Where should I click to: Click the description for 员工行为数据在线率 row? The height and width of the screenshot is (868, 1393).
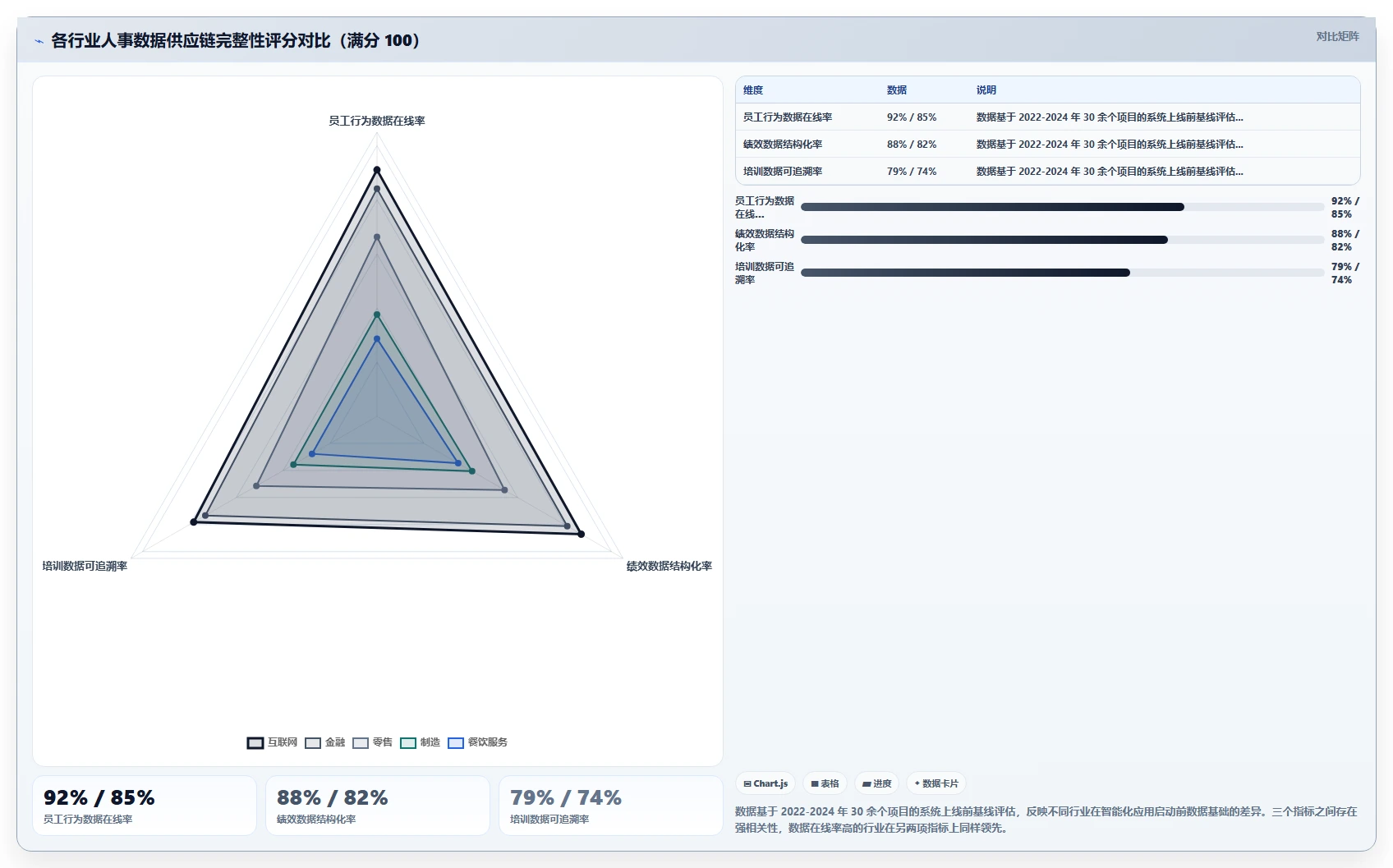coord(1110,117)
